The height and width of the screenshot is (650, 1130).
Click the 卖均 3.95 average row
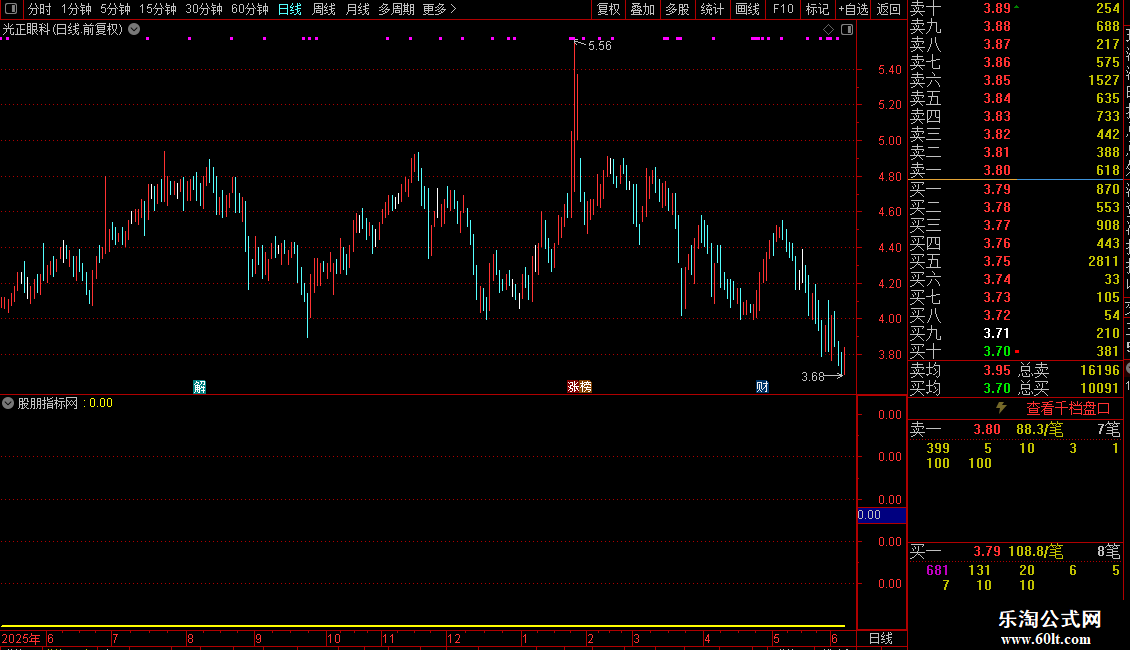(960, 370)
